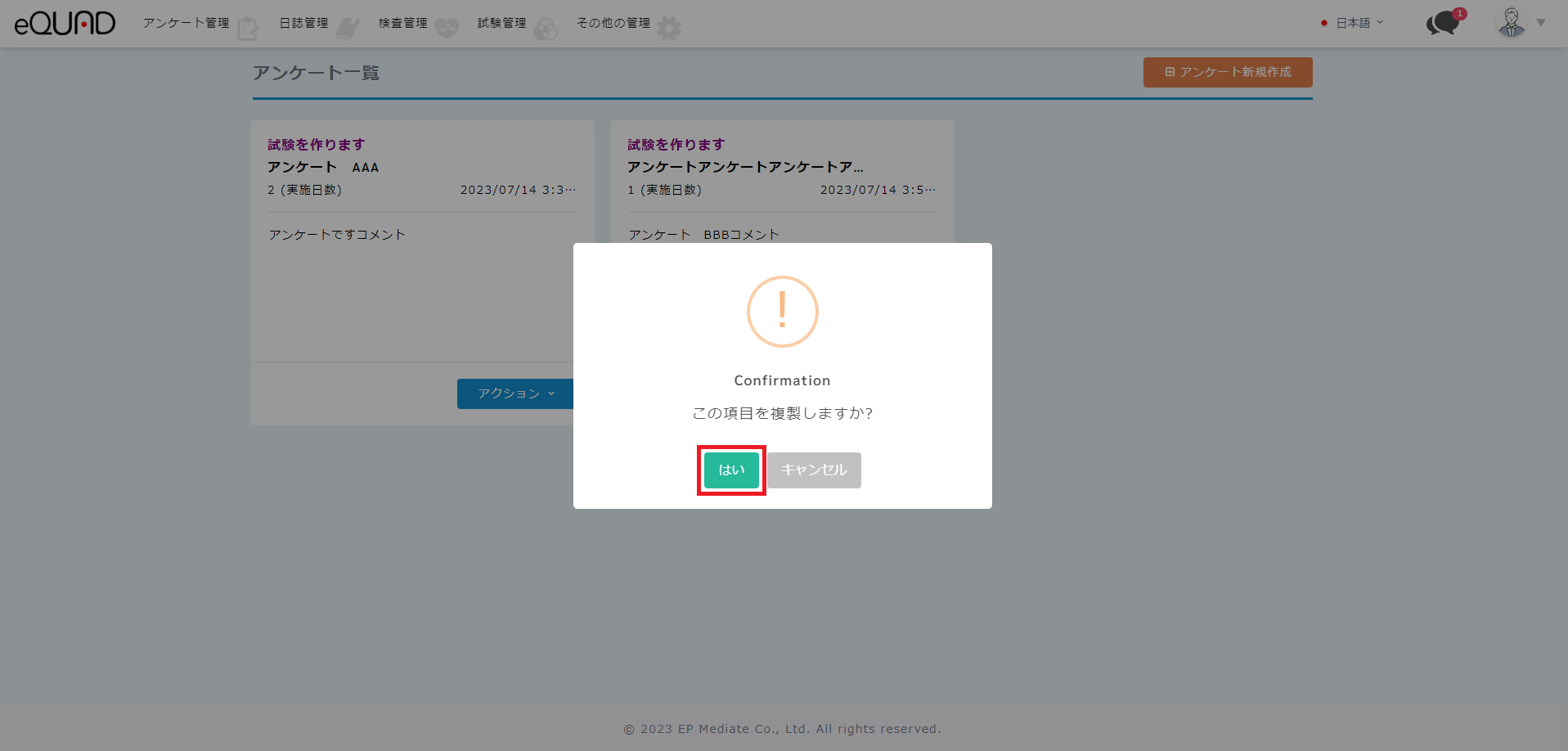
Task: Click the notebook icon beside 日誌管理
Action: 348,29
